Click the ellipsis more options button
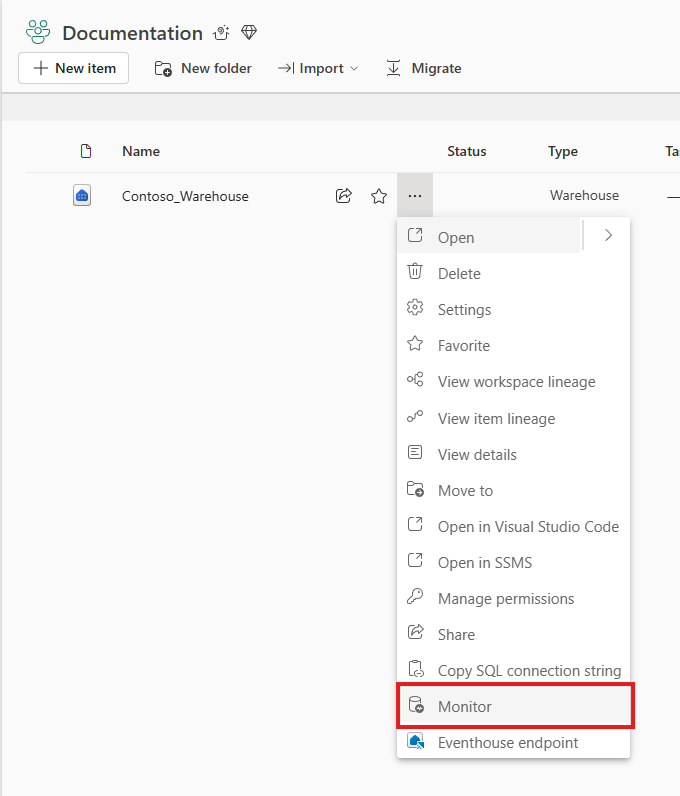 (x=415, y=195)
